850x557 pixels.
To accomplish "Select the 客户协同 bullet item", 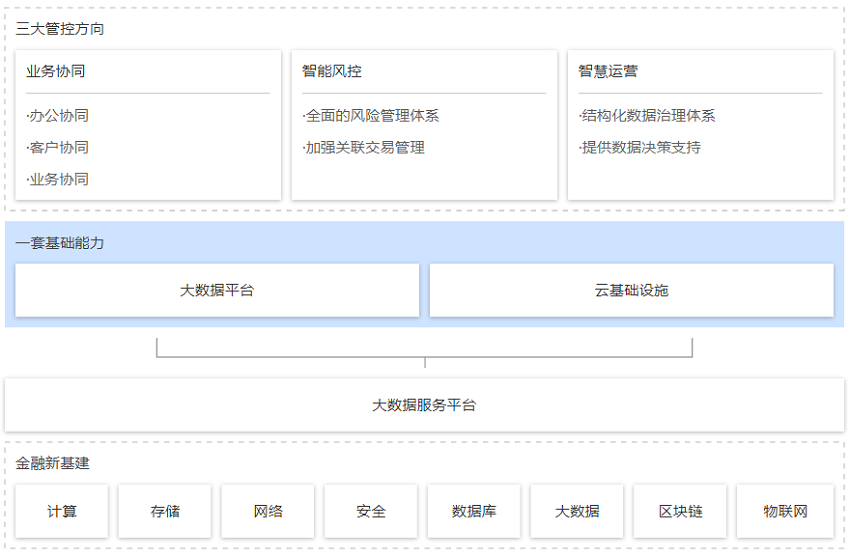I will [x=57, y=147].
